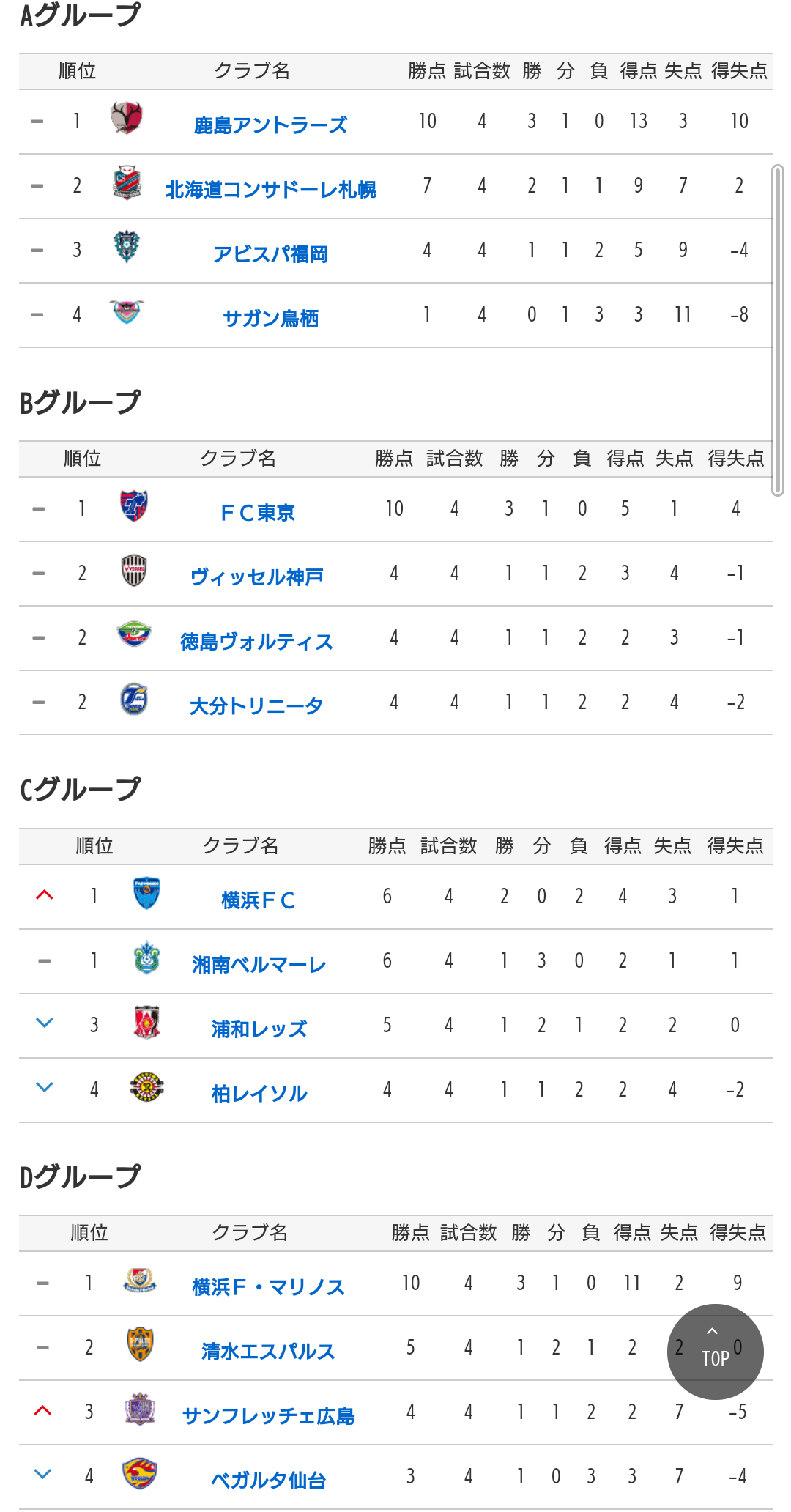791x1512 pixels.
Task: Click the Kashima Antlers club crest
Action: click(x=127, y=118)
